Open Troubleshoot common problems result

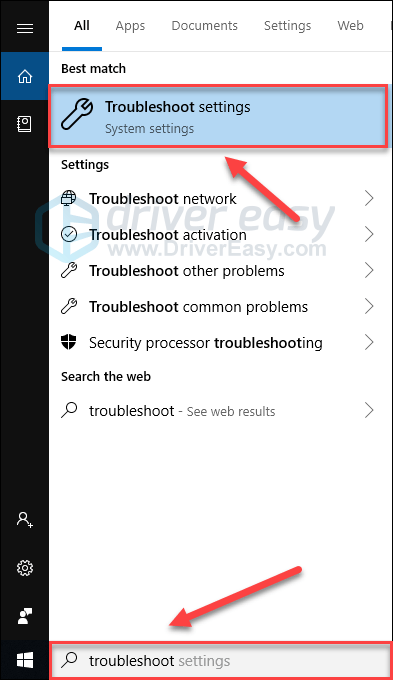click(x=217, y=307)
